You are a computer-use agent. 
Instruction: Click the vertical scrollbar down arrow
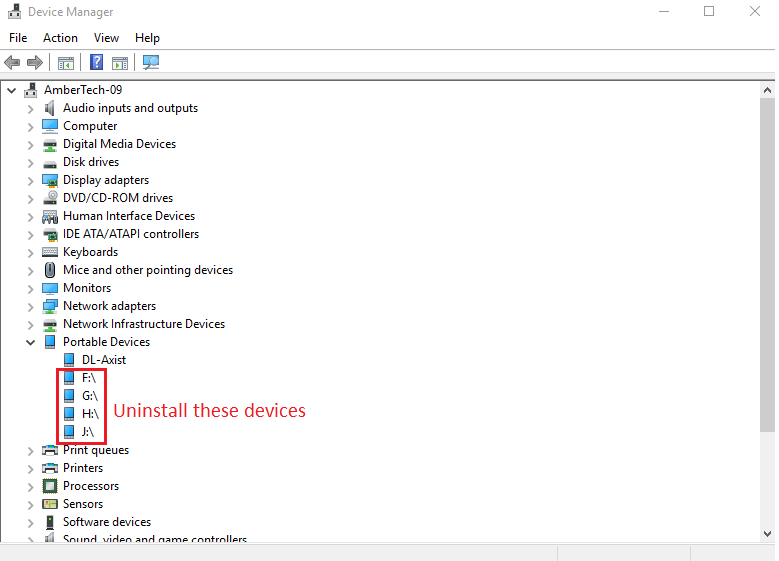pos(767,534)
